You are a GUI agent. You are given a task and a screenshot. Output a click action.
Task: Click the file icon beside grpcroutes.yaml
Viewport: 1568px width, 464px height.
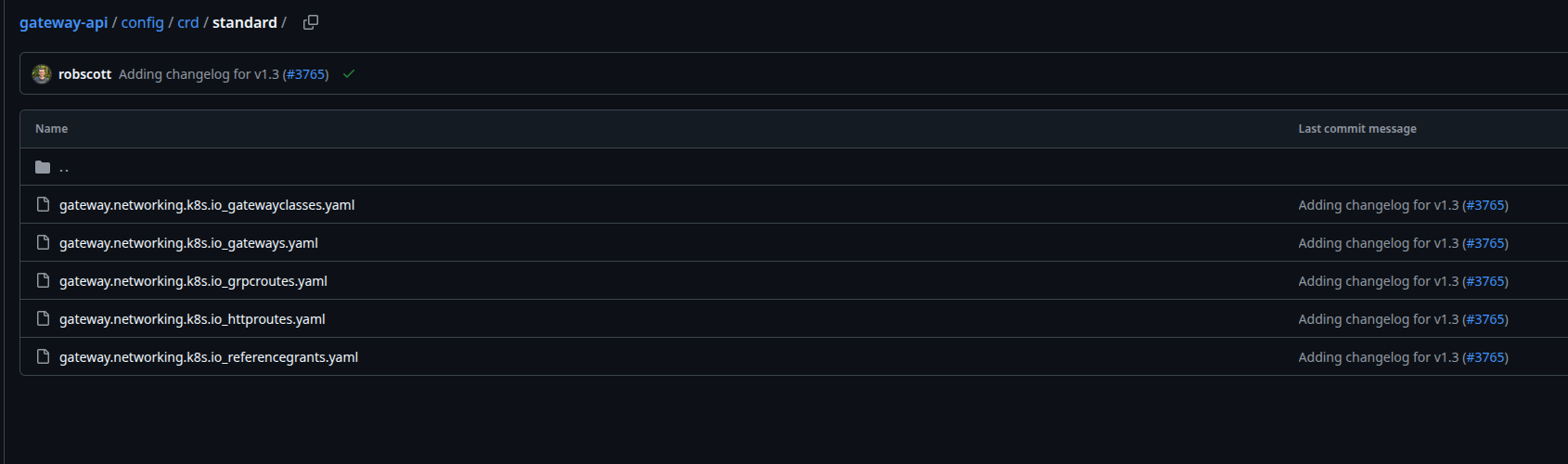[43, 280]
